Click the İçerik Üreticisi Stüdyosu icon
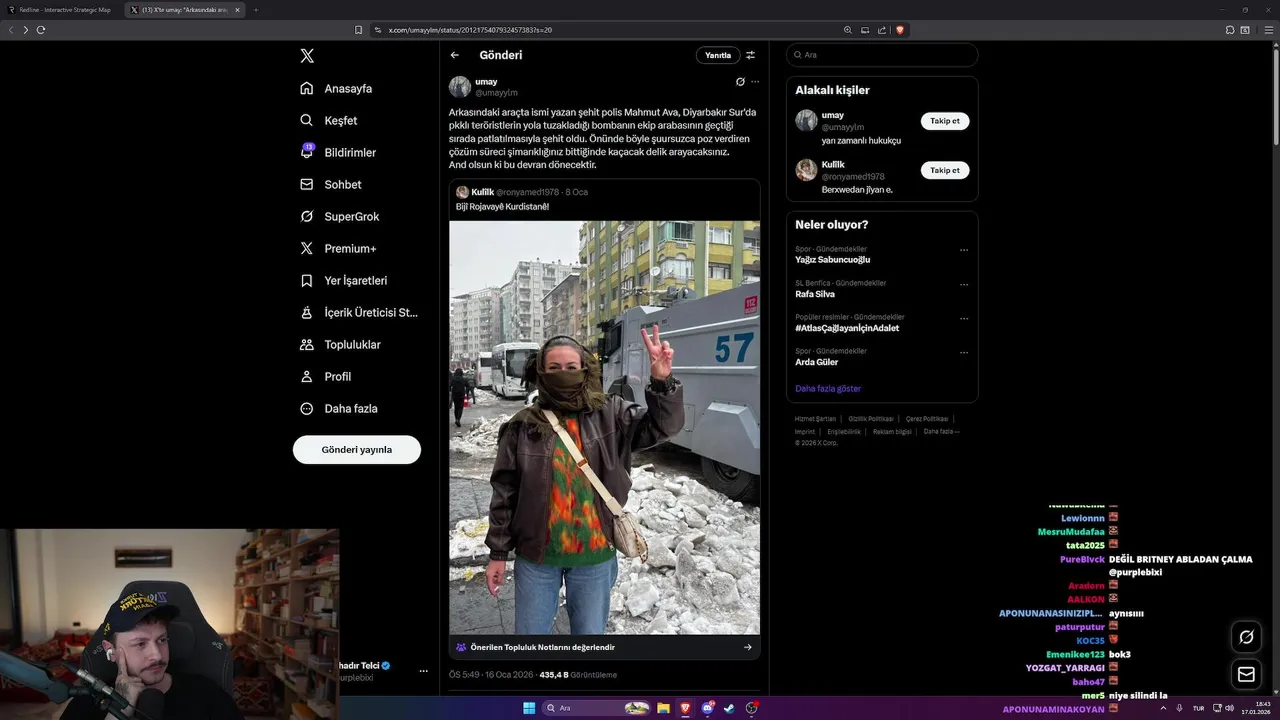1280x720 pixels. (x=307, y=313)
